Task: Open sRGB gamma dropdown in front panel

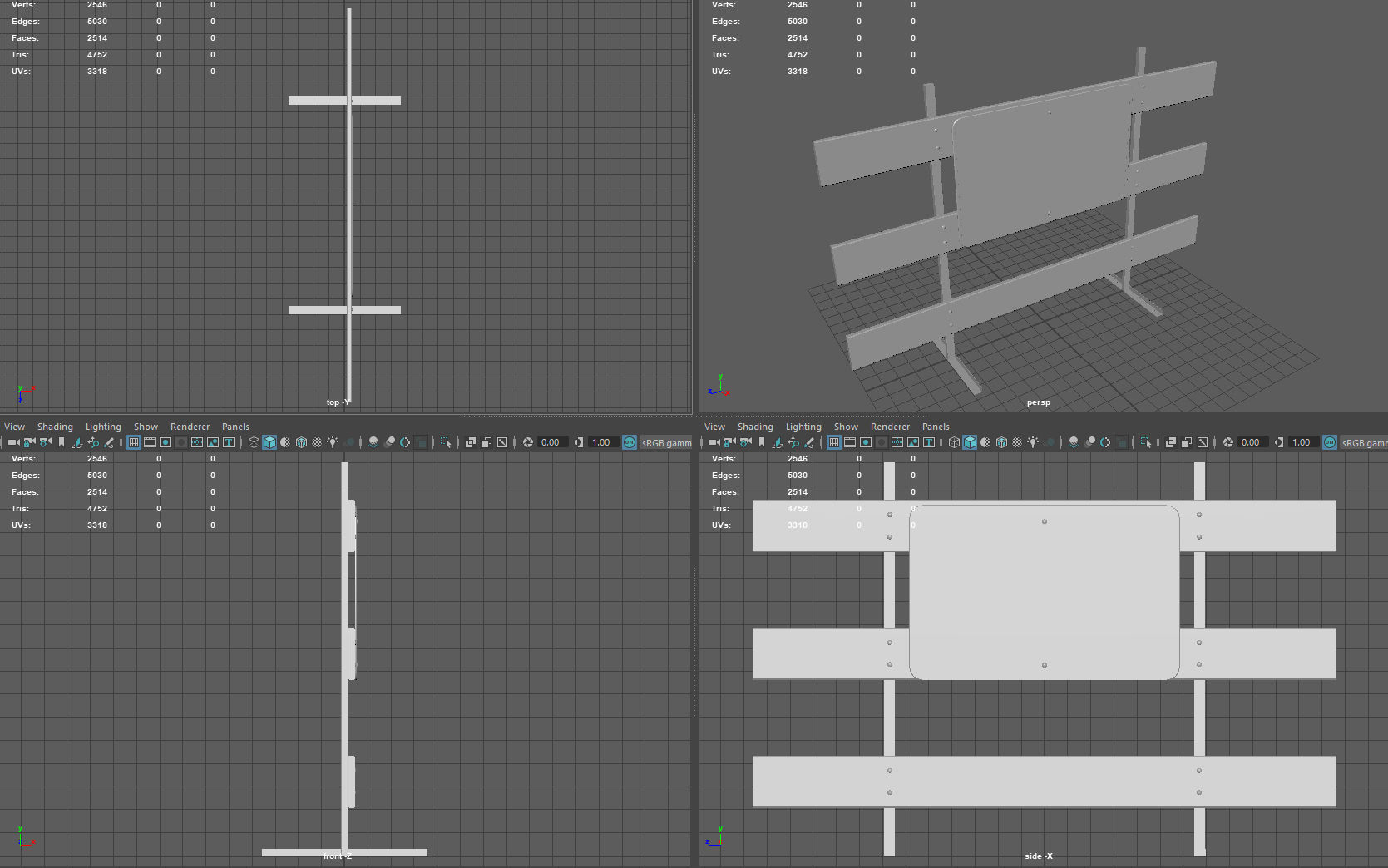Action: (x=666, y=442)
